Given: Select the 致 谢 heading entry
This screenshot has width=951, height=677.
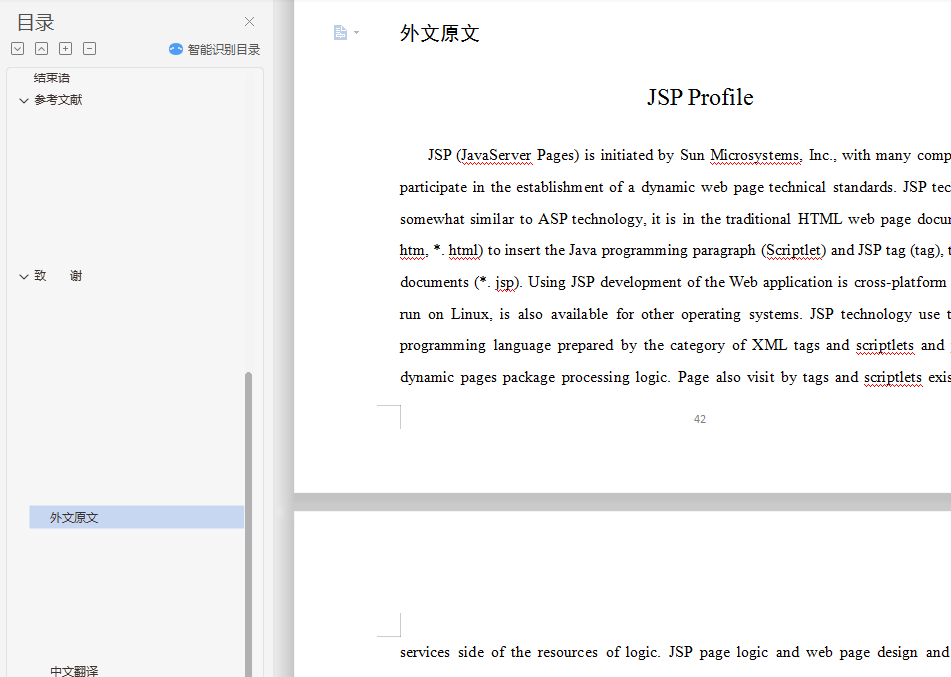Looking at the screenshot, I should [58, 275].
